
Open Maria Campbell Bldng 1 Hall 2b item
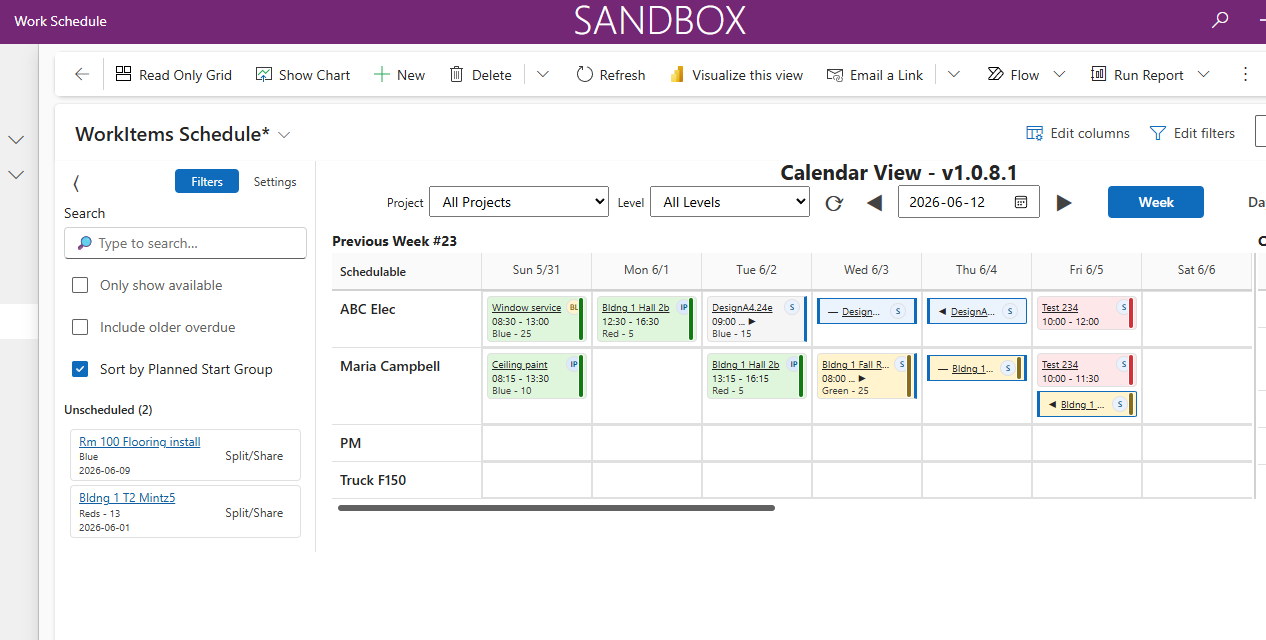[x=745, y=365]
